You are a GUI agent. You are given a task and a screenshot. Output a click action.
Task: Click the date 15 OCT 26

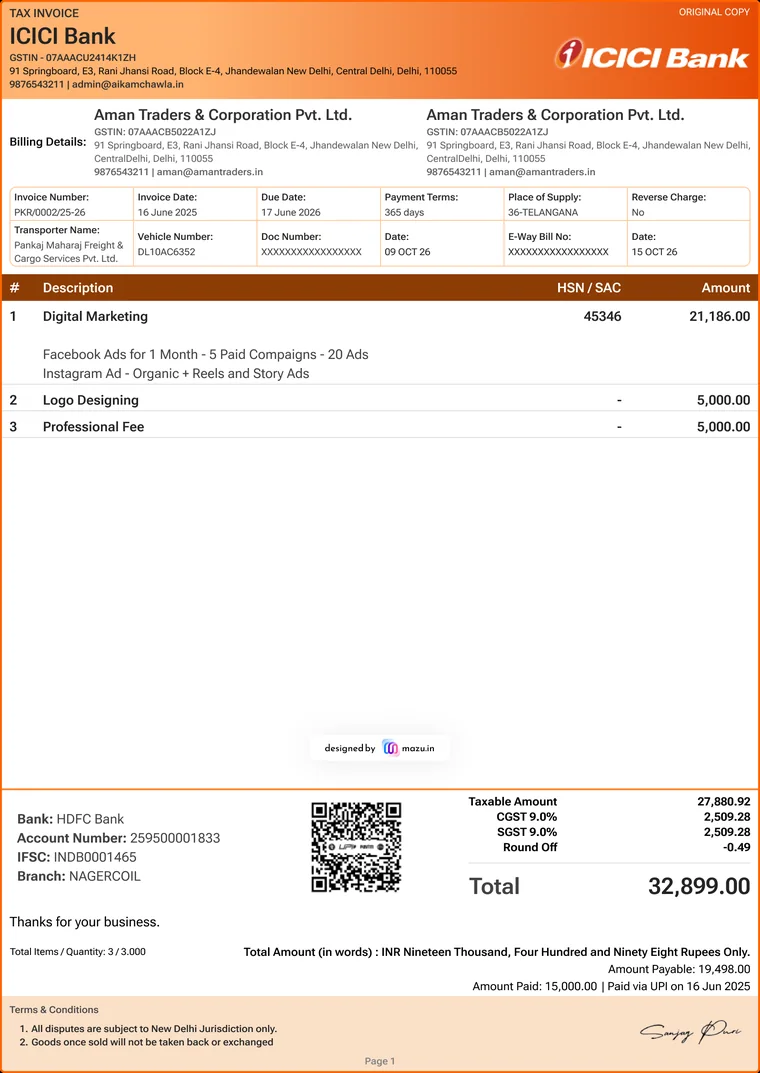coord(655,252)
